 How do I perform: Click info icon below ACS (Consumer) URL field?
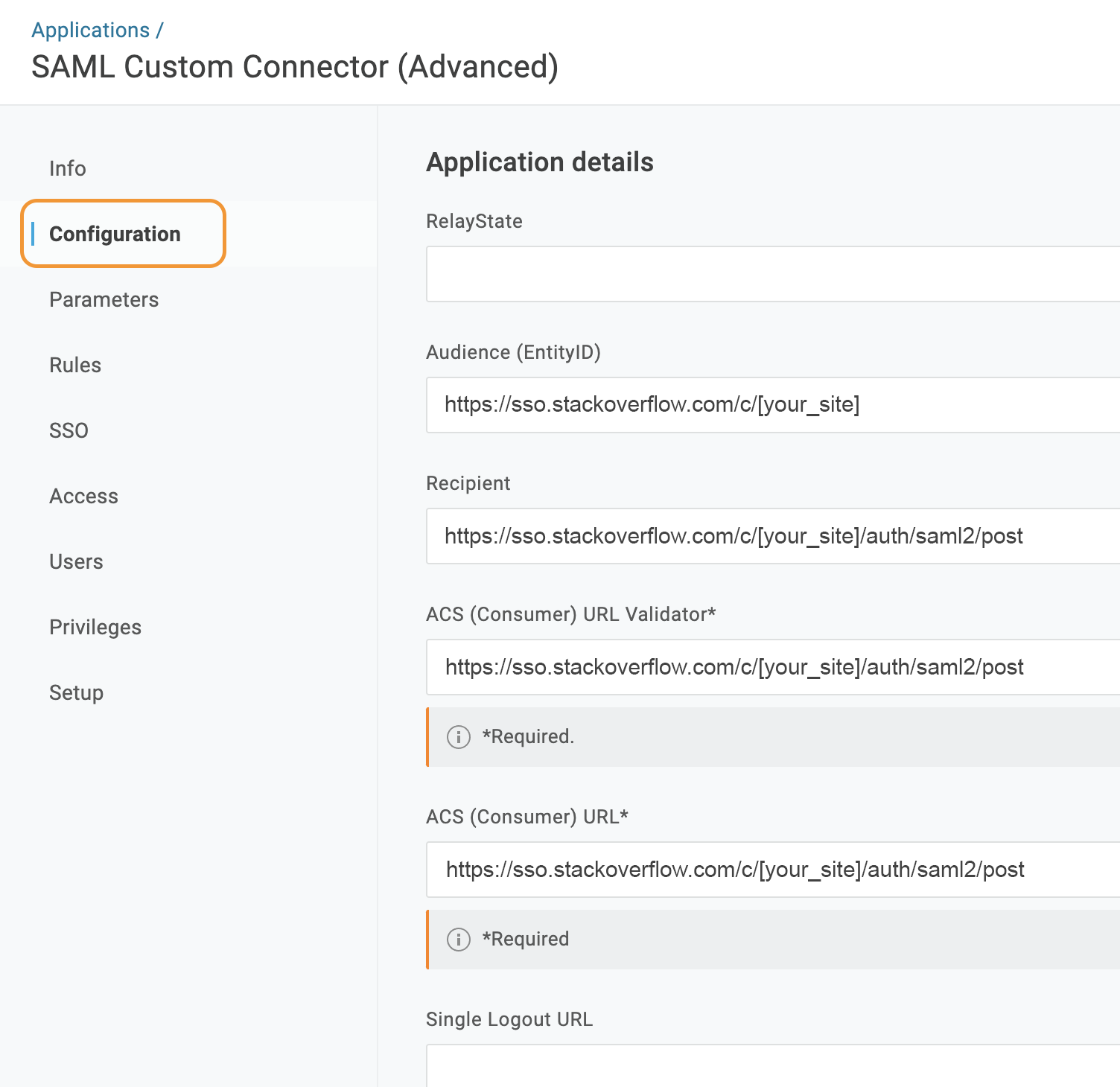458,940
